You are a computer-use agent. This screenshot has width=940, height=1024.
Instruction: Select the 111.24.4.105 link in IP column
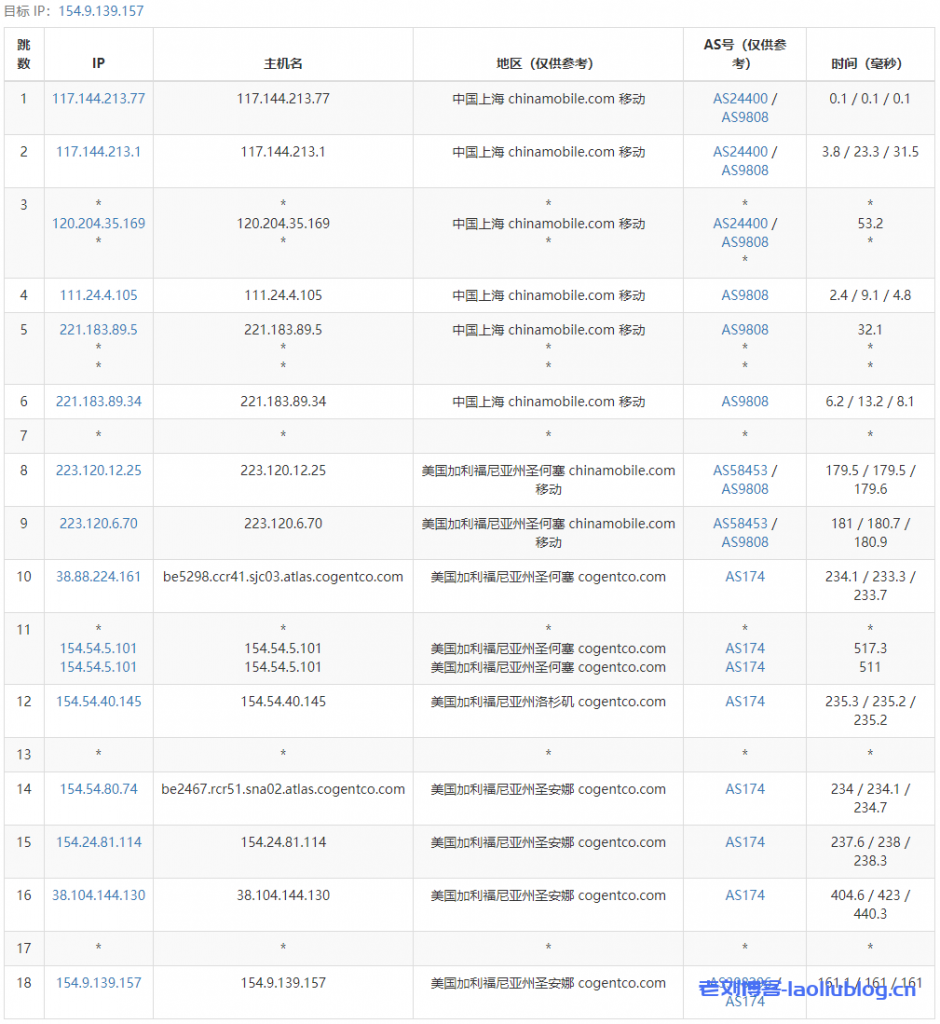point(98,295)
